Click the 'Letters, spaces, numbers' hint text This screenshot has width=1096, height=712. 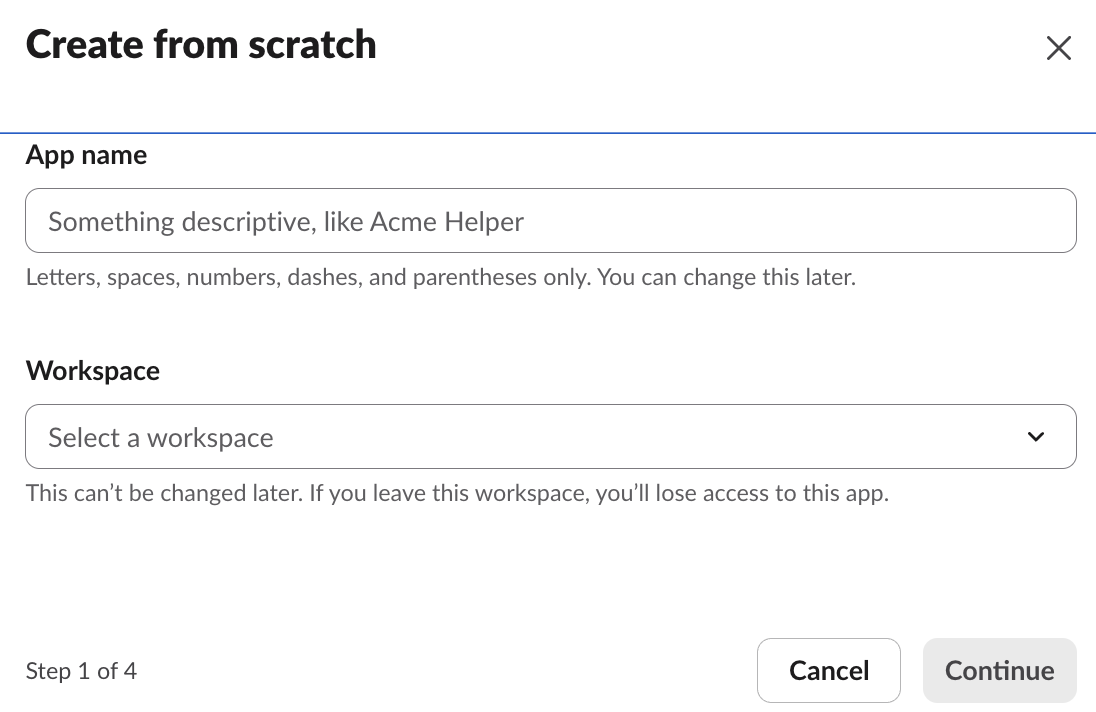click(x=441, y=277)
